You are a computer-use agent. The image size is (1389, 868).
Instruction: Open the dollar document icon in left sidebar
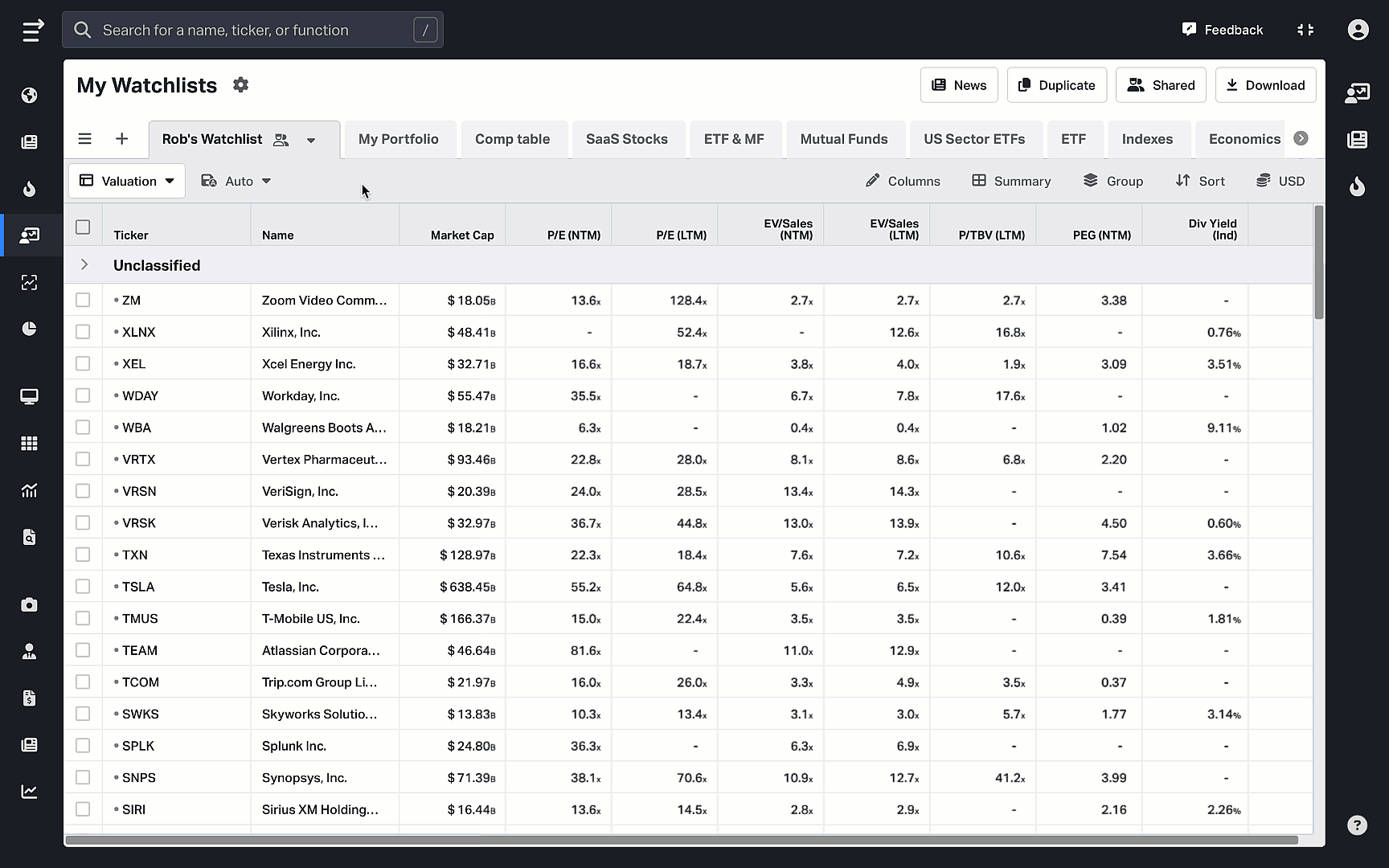coord(30,698)
